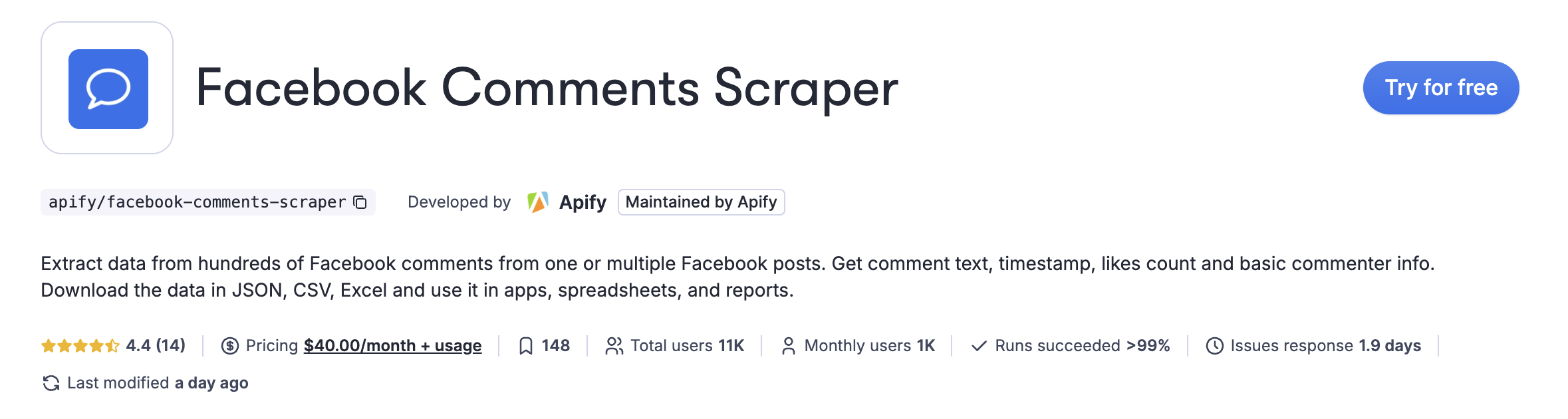The width and height of the screenshot is (1568, 419).
Task: Open the Apify developer profile link
Action: [583, 202]
